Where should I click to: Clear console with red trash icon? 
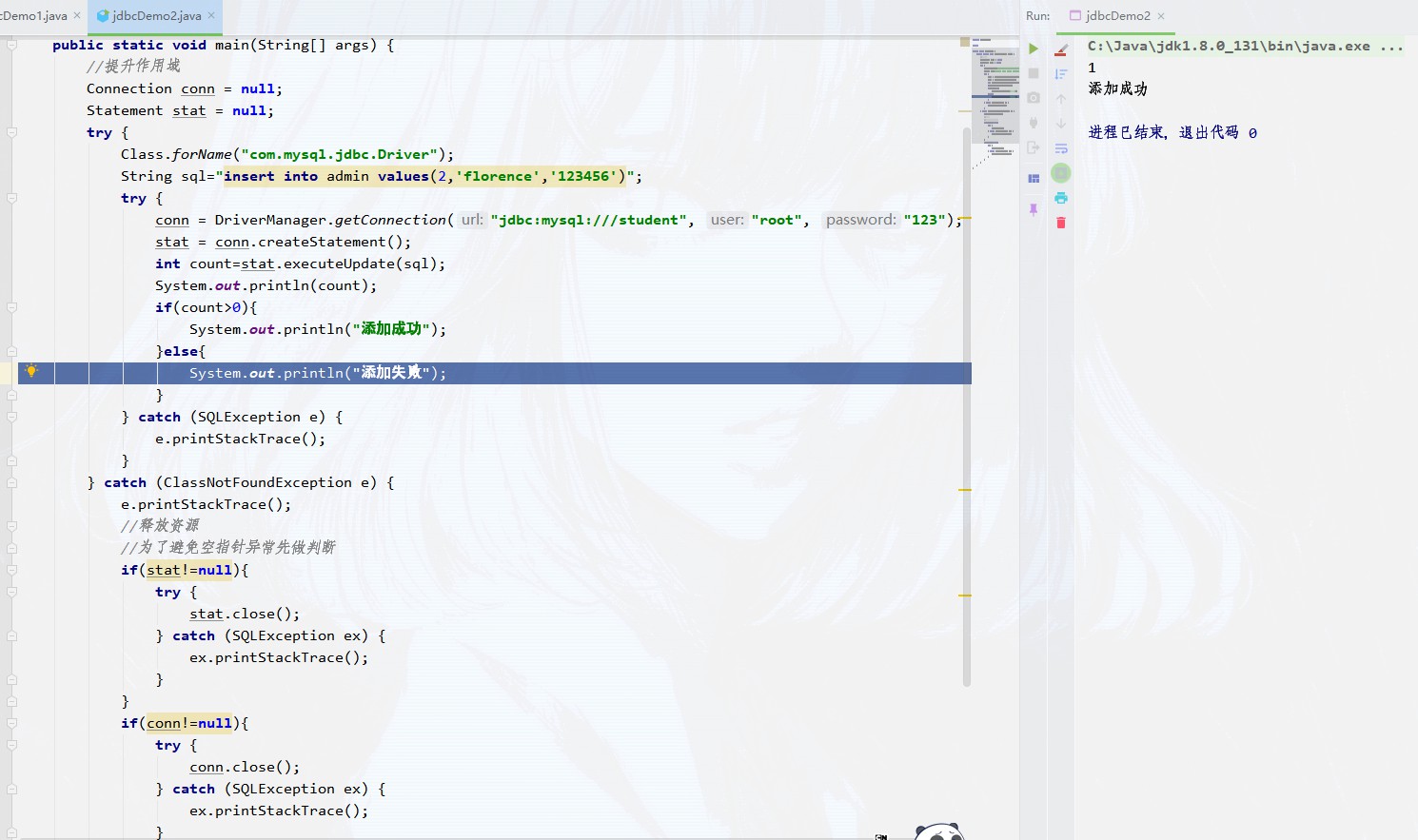[x=1061, y=223]
